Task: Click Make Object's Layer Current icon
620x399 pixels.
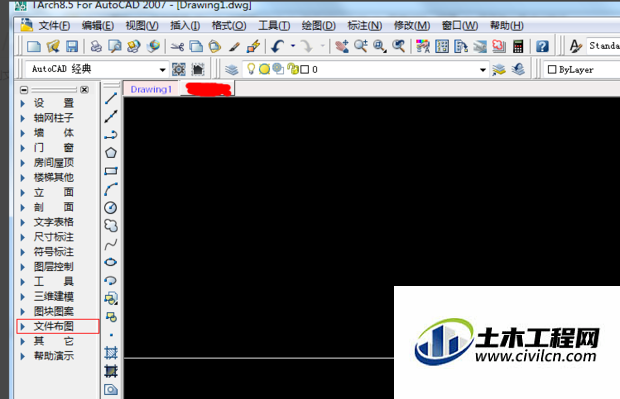Action: pyautogui.click(x=499, y=70)
